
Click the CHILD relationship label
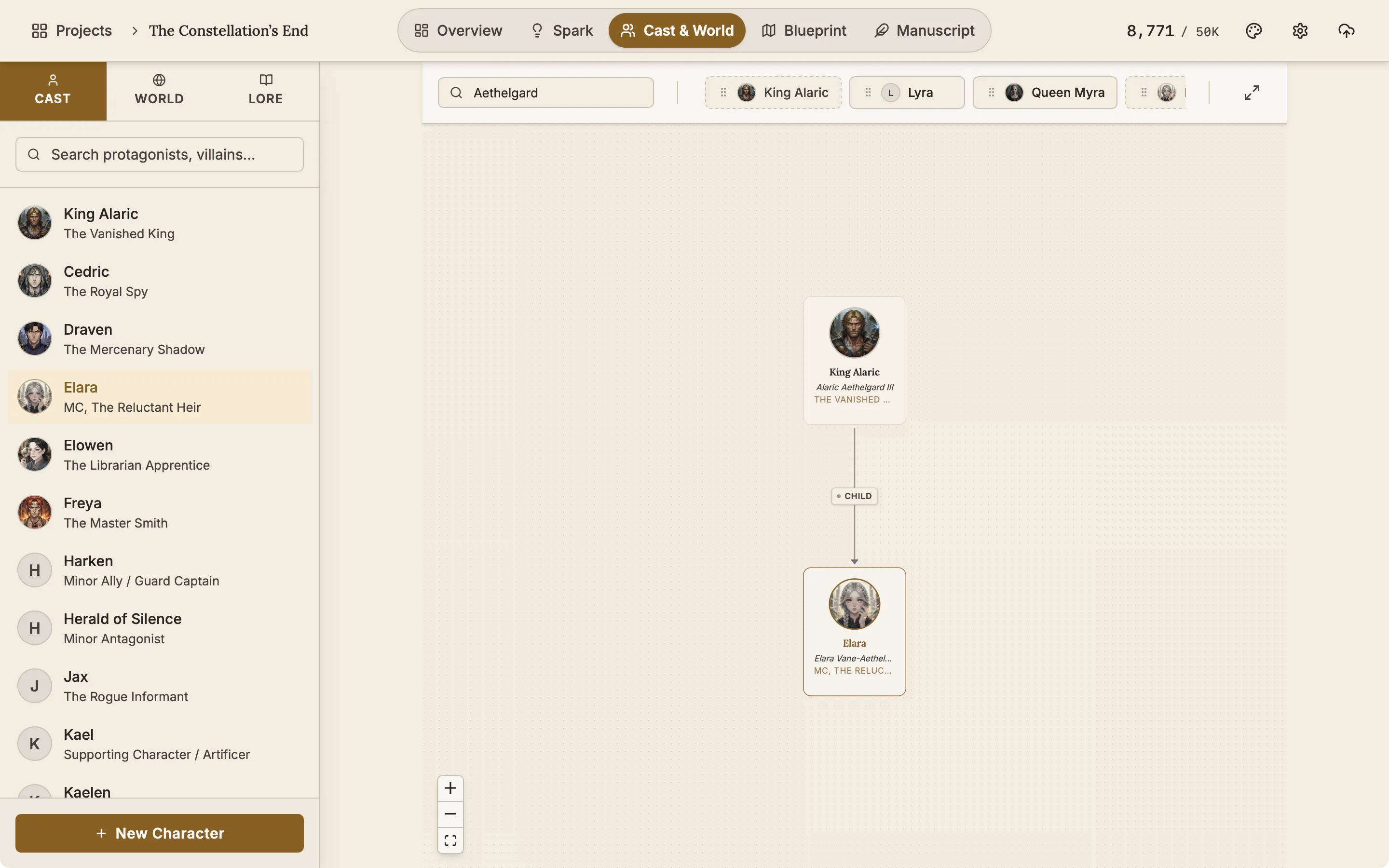(x=854, y=496)
